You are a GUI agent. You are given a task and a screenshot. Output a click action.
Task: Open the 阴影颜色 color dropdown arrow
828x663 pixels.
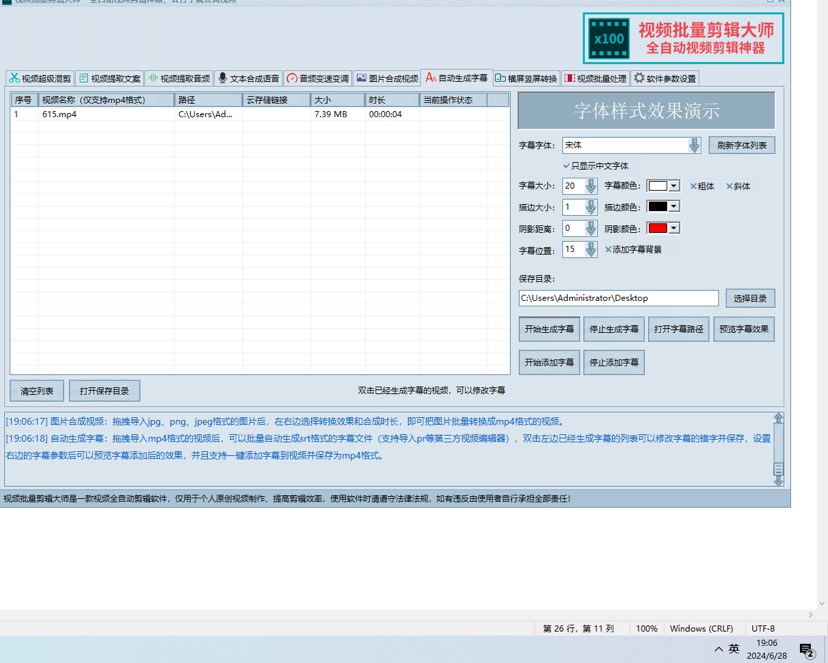point(674,228)
